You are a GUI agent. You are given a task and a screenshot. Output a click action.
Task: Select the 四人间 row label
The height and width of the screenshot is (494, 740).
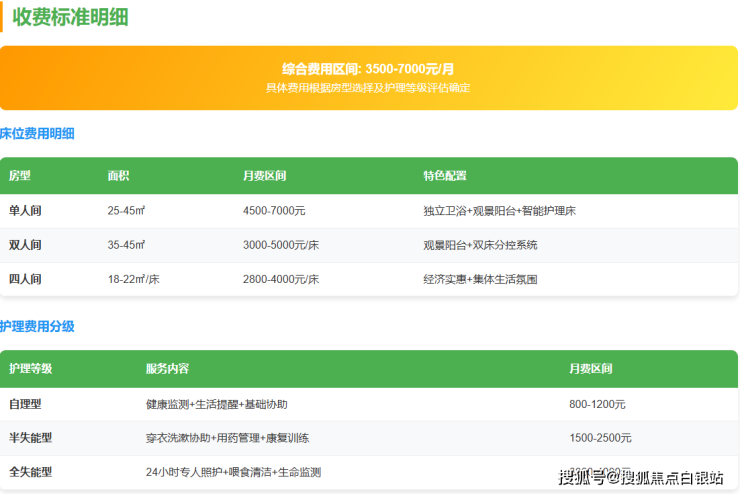pyautogui.click(x=25, y=279)
